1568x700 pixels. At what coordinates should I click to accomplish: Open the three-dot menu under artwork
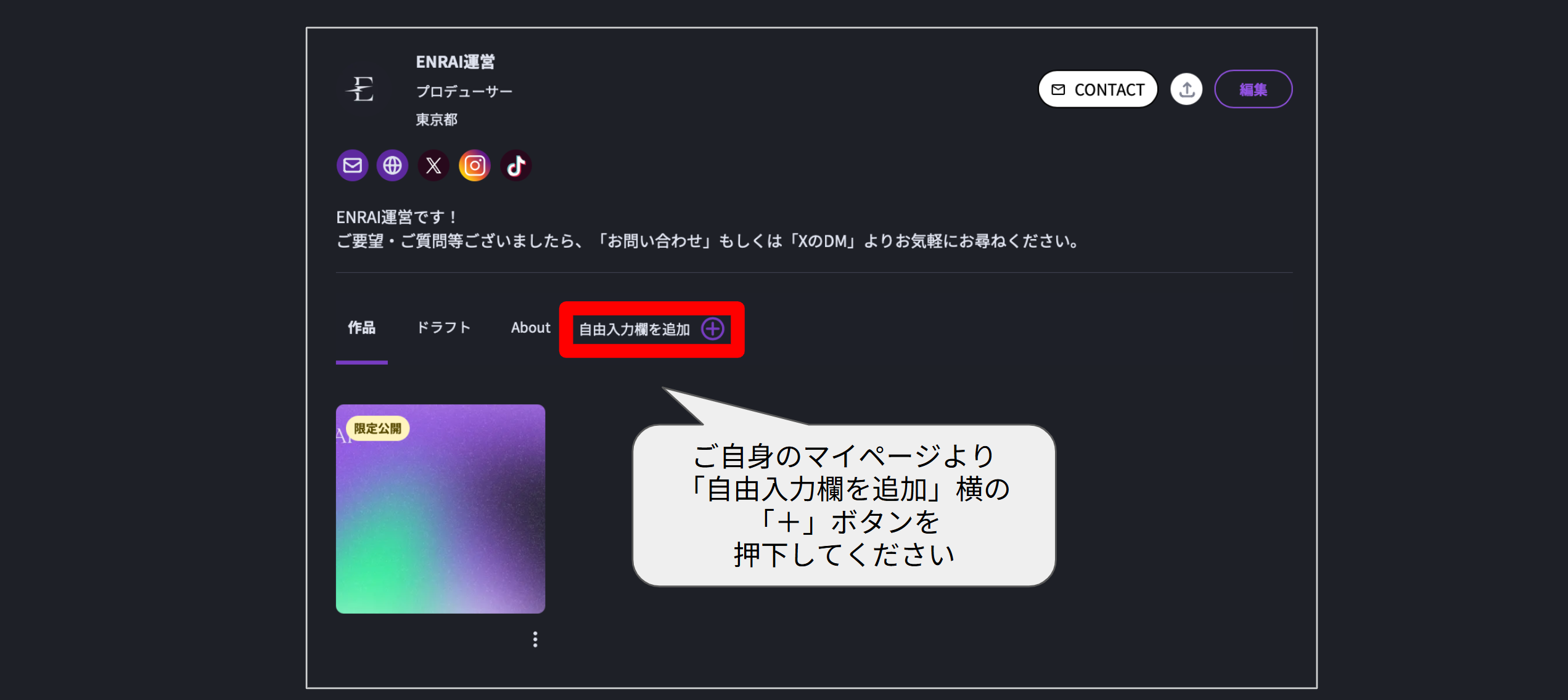tap(535, 639)
